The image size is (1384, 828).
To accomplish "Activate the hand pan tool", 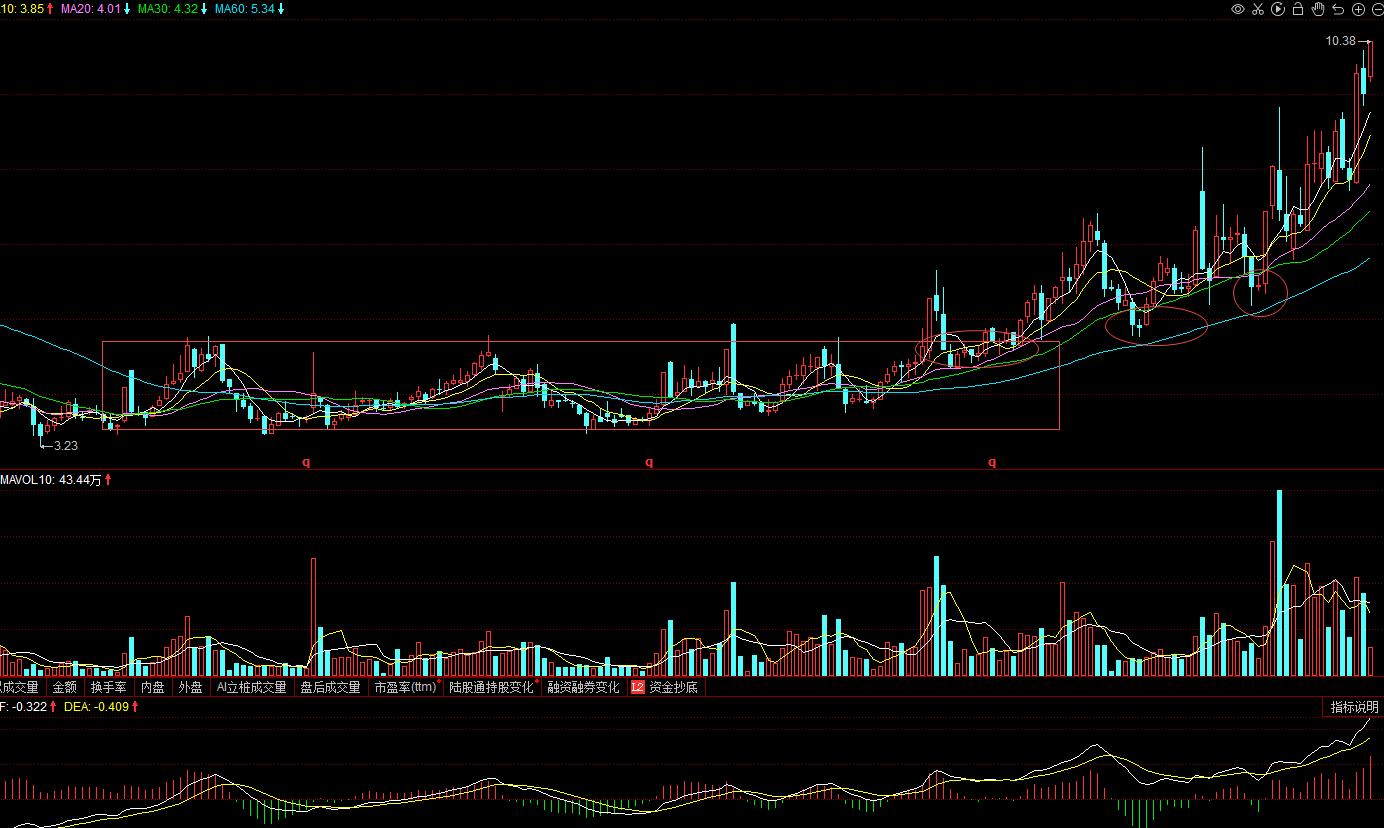I will click(x=1318, y=9).
